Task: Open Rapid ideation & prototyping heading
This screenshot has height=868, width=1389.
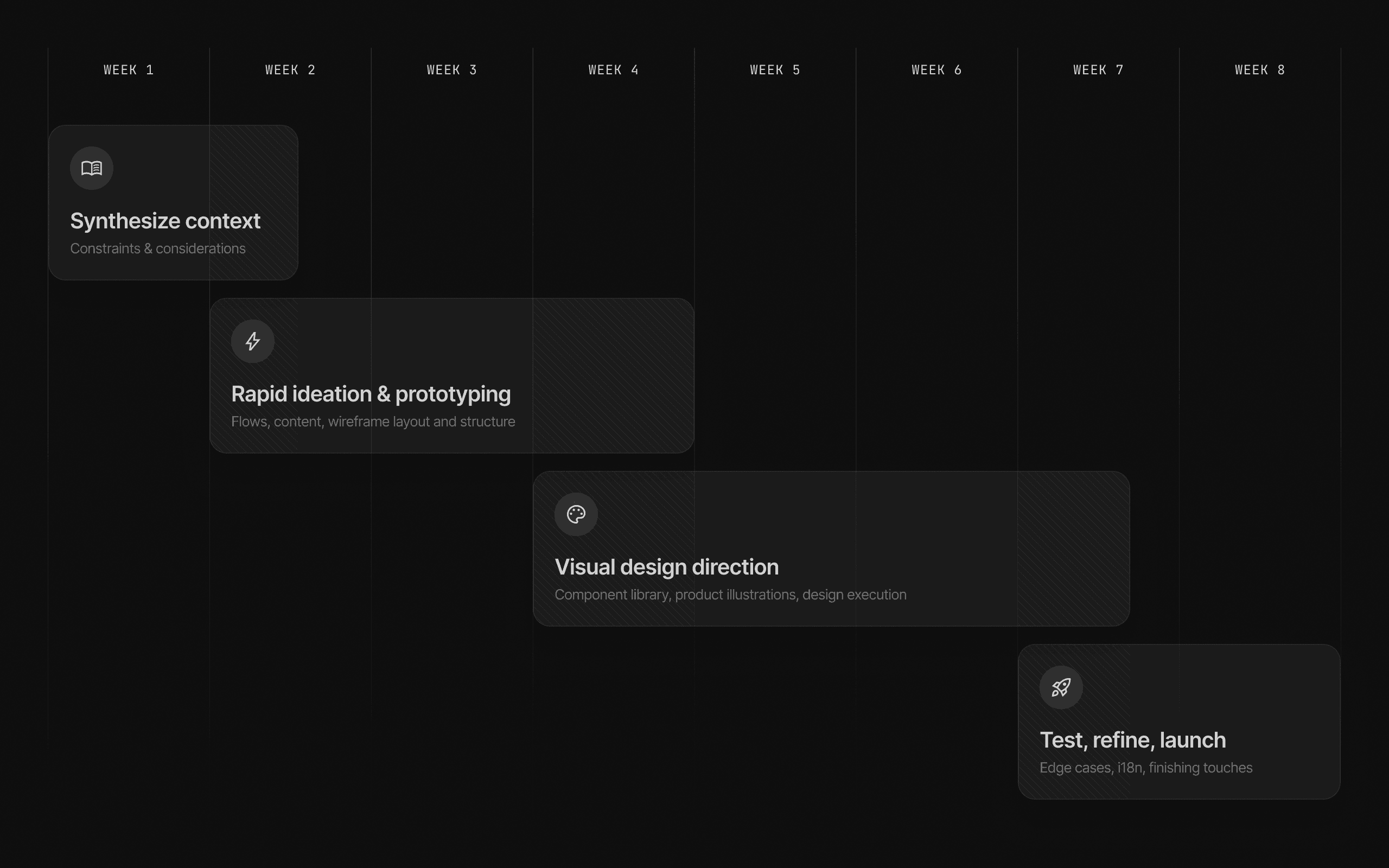Action: pyautogui.click(x=371, y=394)
